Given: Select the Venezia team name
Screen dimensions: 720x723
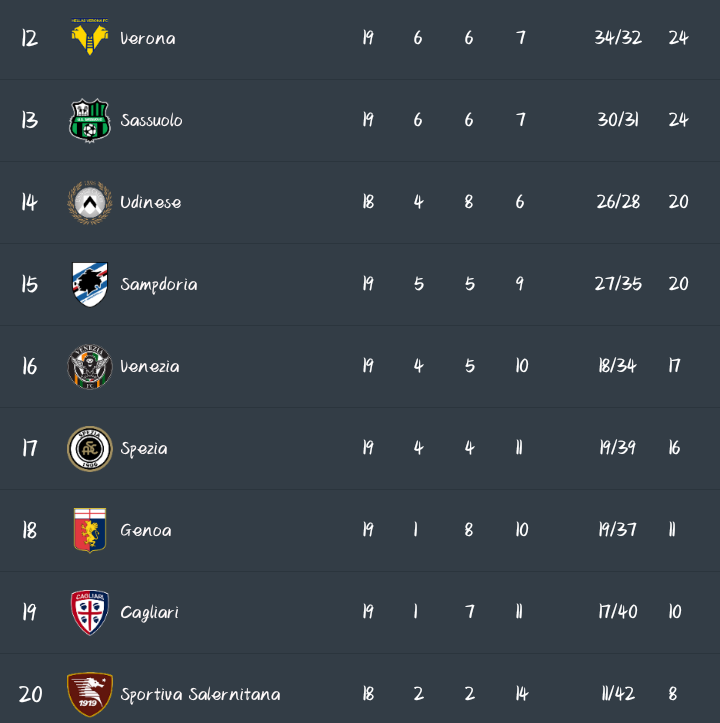Looking at the screenshot, I should pyautogui.click(x=150, y=367).
